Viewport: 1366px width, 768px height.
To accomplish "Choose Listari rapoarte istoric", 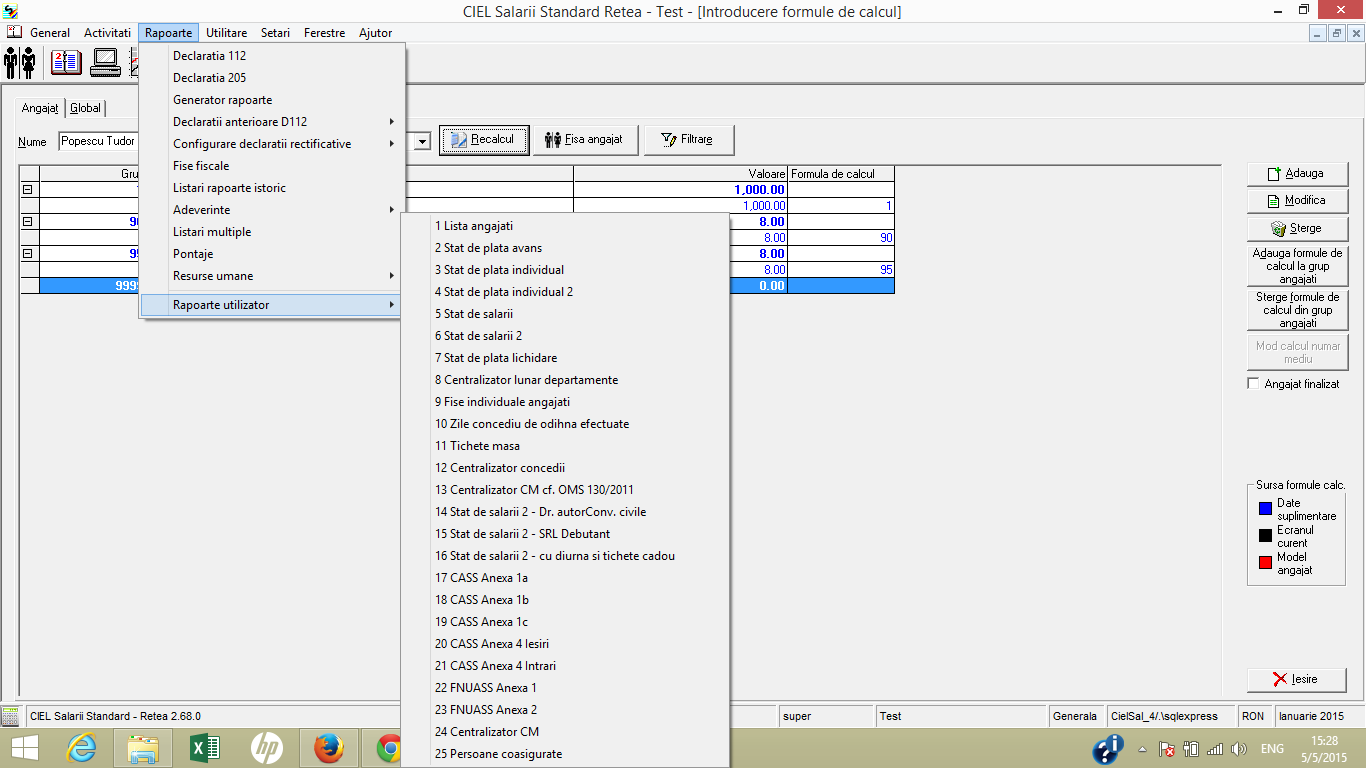I will [x=273, y=188].
